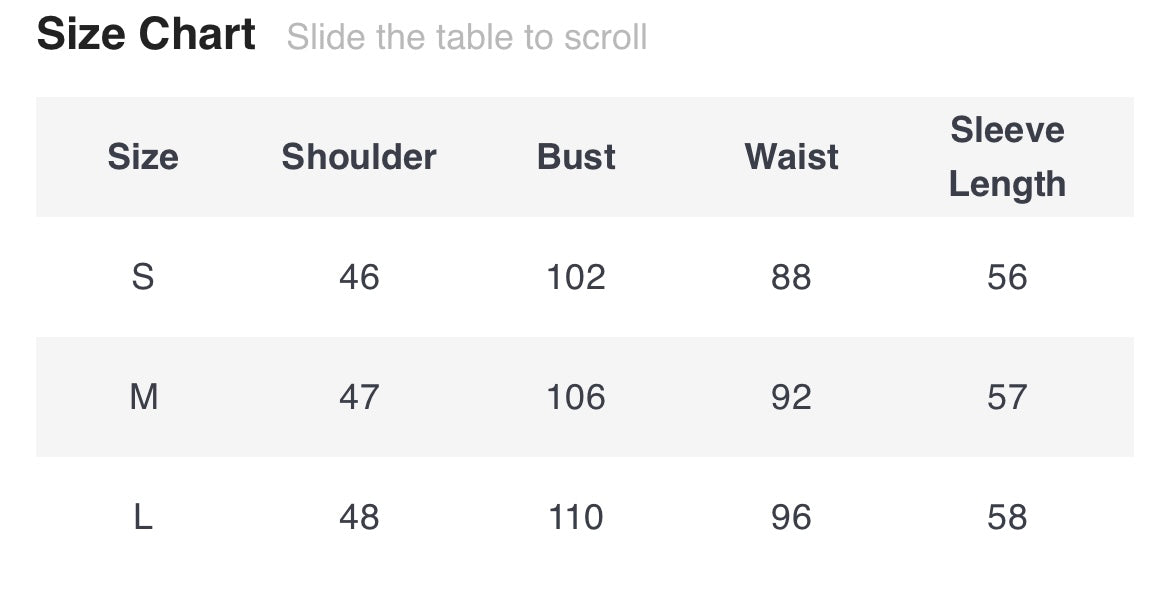Click bust value 106 for size M
This screenshot has height=590, width=1170.
coord(576,397)
